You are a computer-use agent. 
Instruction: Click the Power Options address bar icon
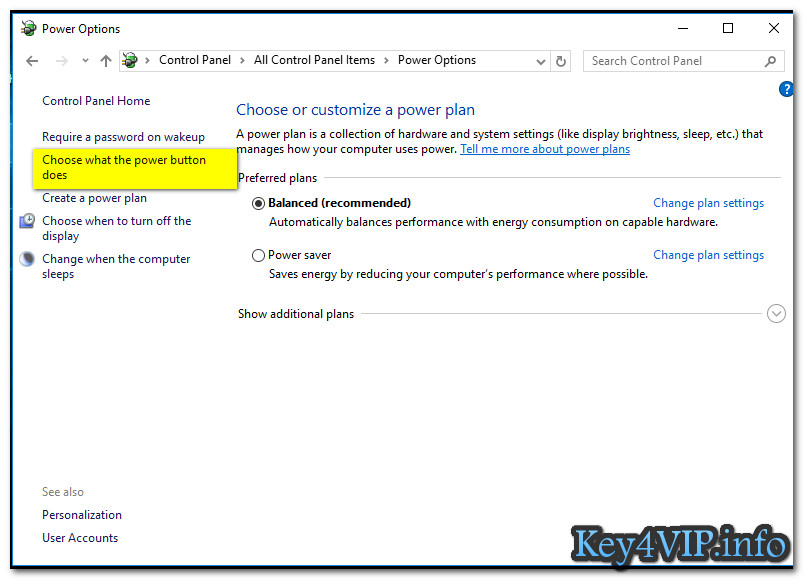pyautogui.click(x=130, y=61)
